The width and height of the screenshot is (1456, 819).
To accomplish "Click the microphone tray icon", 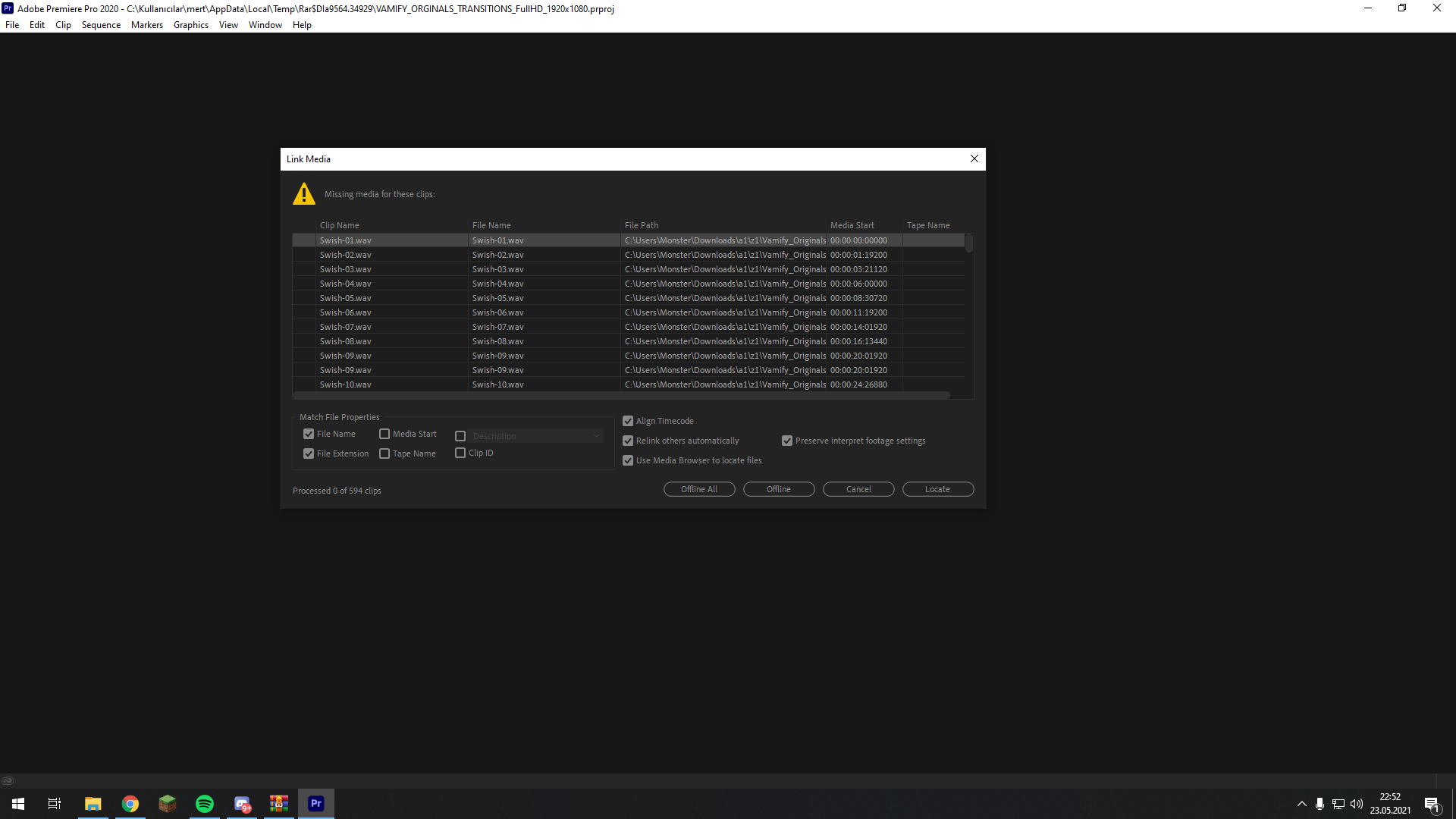I will [x=1319, y=804].
